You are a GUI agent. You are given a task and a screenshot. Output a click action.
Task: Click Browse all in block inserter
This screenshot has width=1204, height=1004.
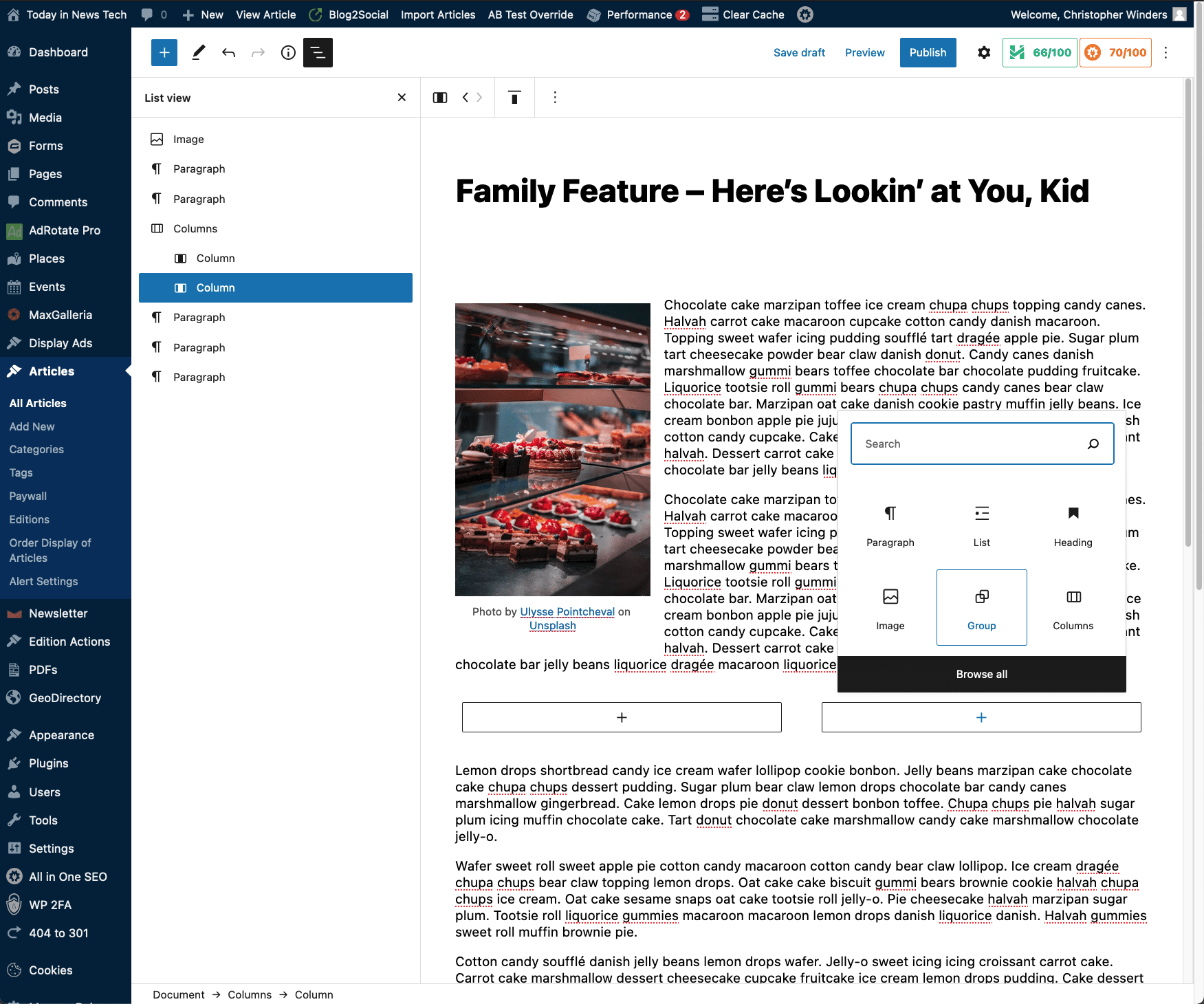pyautogui.click(x=981, y=674)
